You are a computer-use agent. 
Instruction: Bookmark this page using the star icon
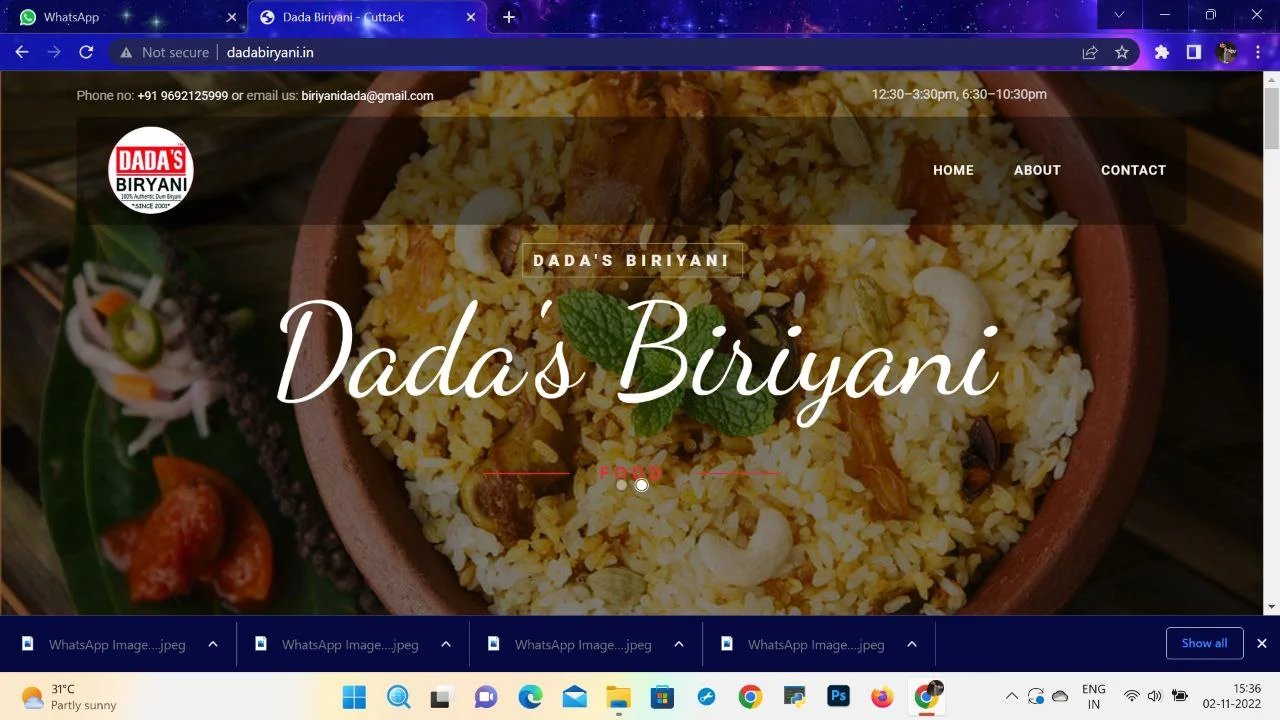[x=1122, y=52]
